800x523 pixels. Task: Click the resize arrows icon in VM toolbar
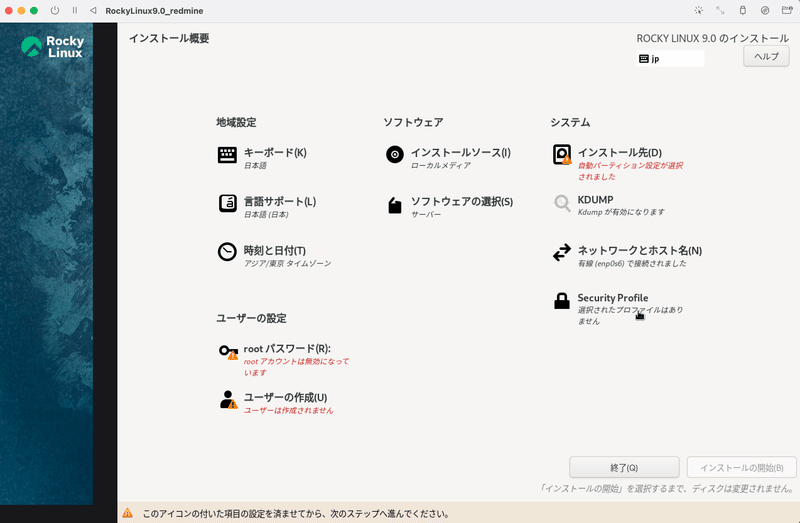[x=720, y=10]
